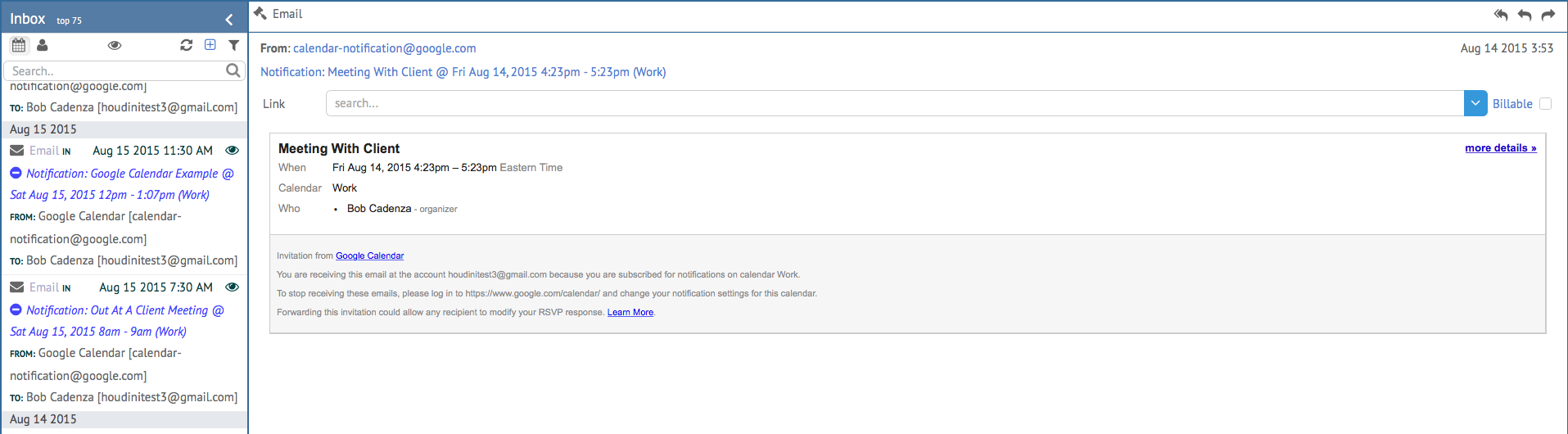Open Out At A Client Meeting notification email
1568x434 pixels.
[118, 321]
